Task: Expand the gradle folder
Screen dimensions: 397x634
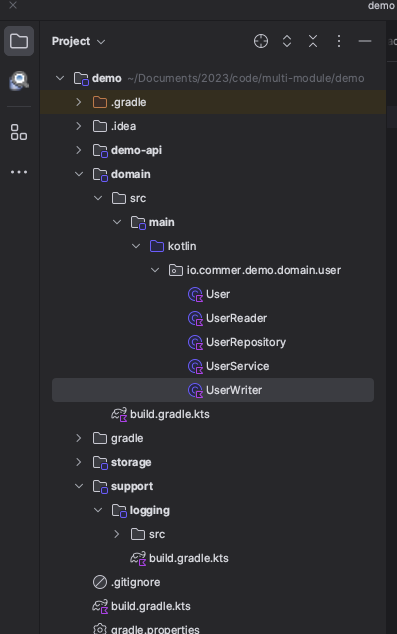Action: pyautogui.click(x=79, y=438)
